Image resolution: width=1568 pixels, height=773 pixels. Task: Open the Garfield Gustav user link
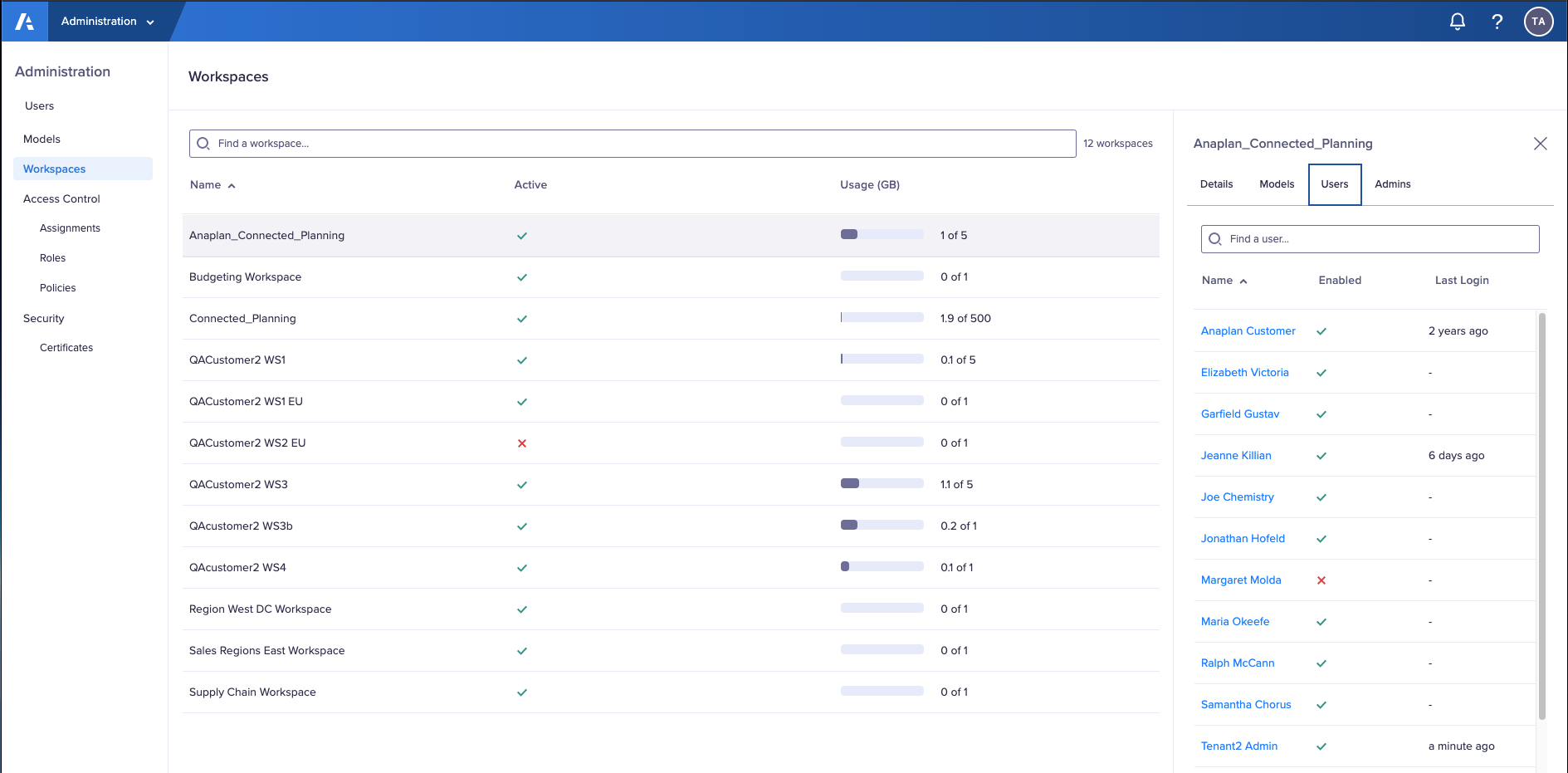click(x=1240, y=414)
